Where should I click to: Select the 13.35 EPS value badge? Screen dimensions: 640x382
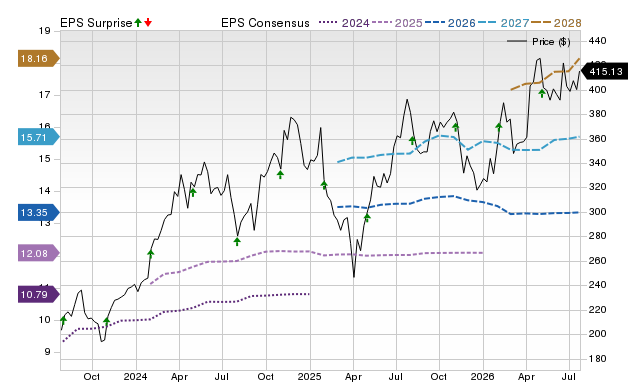[38, 212]
